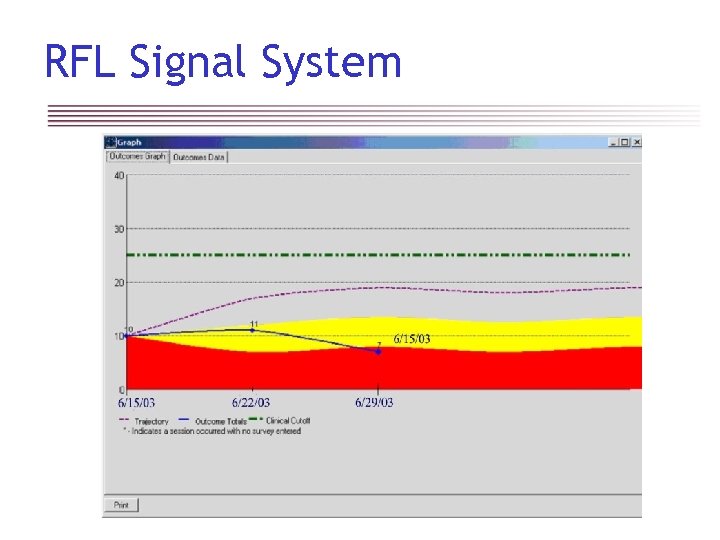The width and height of the screenshot is (720, 540).
Task: Click the data point labeled 7
Action: pos(378,352)
